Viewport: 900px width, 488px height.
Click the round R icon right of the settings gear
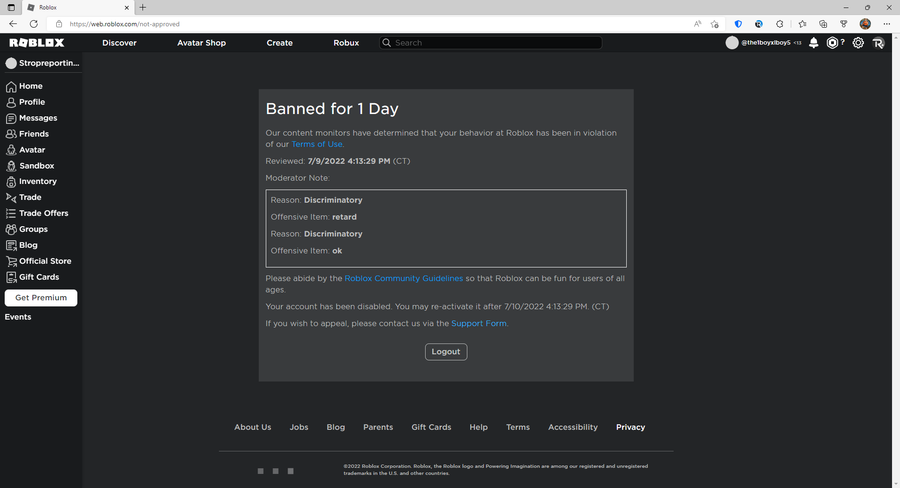pos(878,43)
